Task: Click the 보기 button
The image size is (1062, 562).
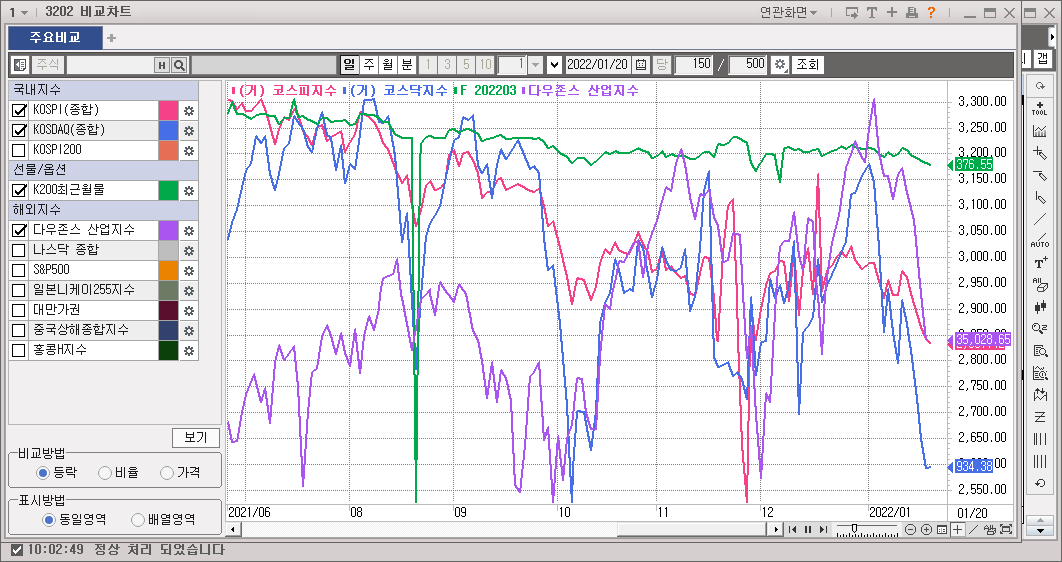Action: pos(196,438)
